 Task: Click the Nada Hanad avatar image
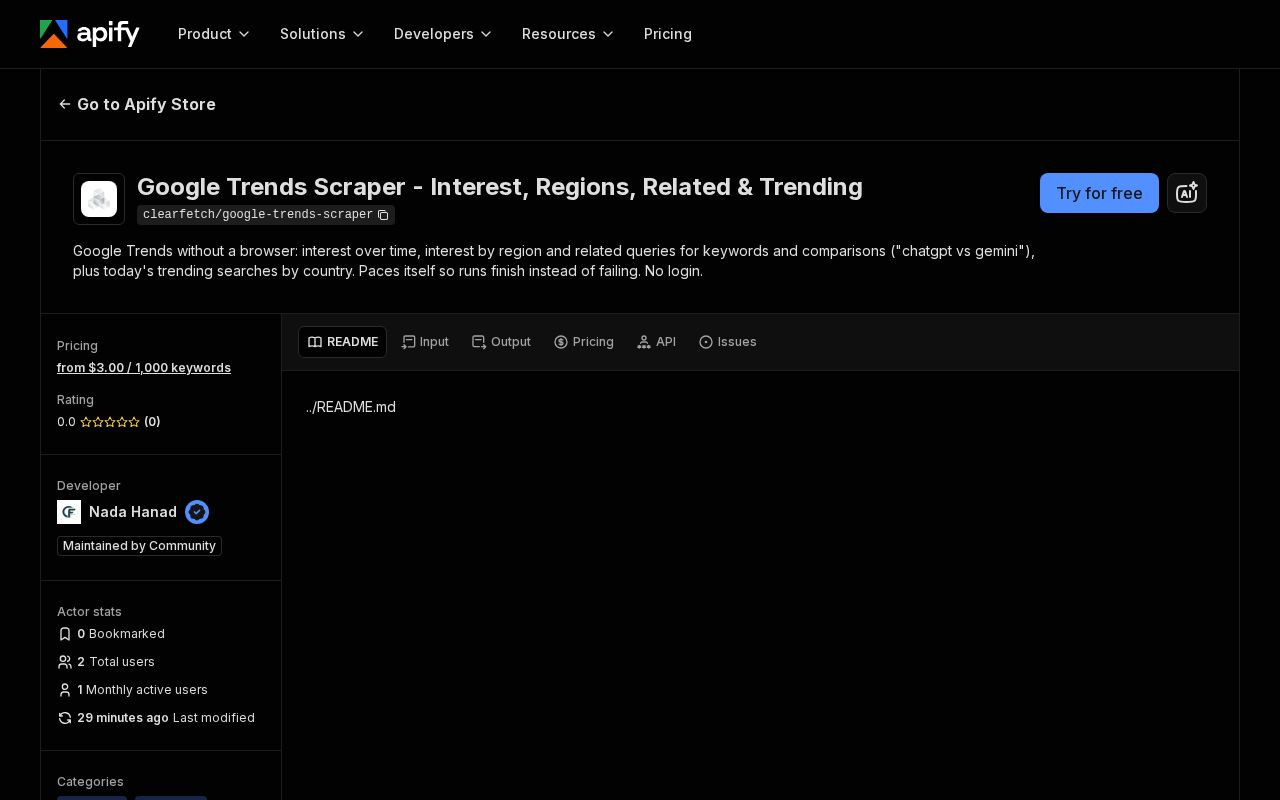tap(69, 512)
